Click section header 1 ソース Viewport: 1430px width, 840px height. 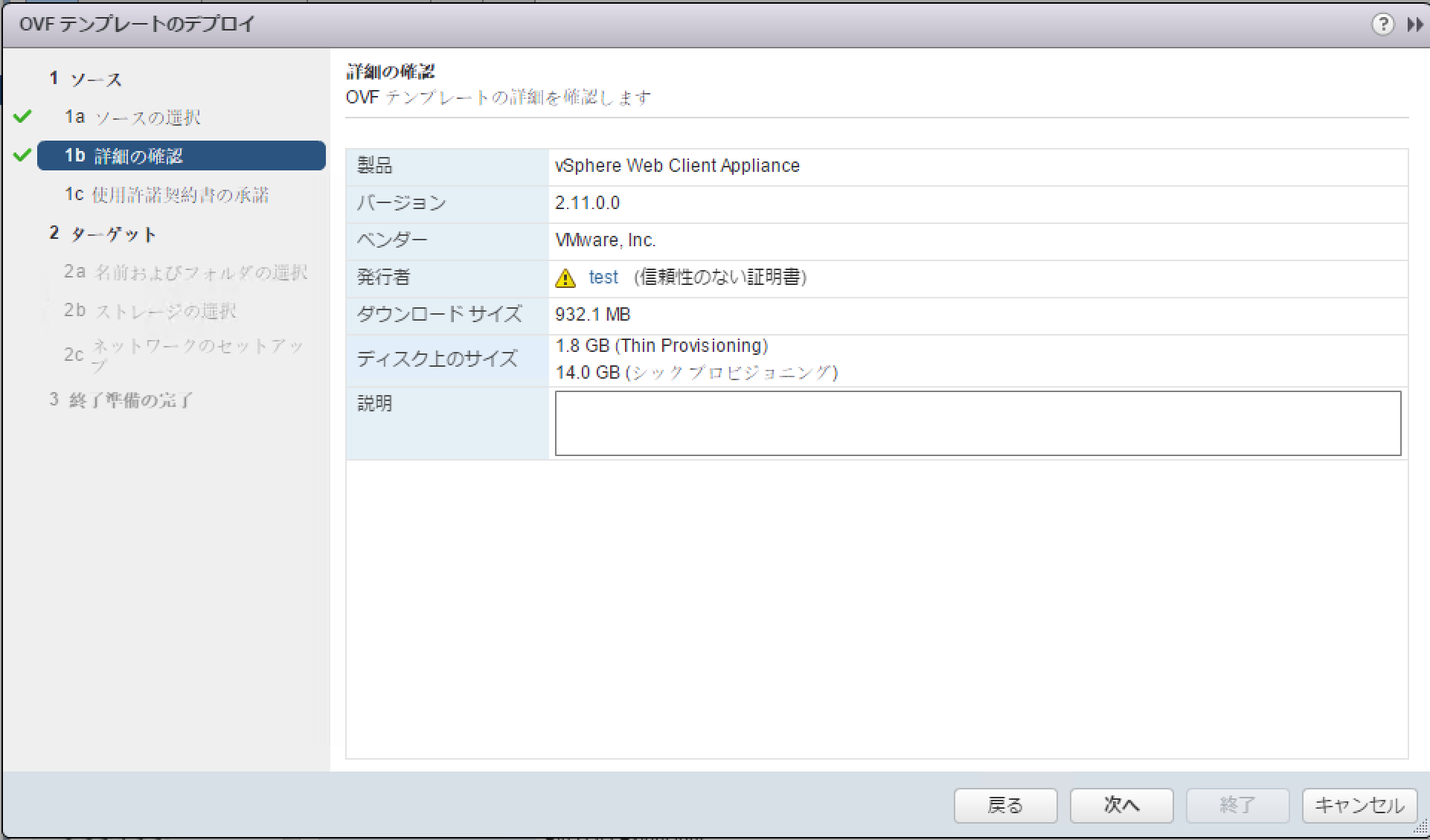pos(86,77)
